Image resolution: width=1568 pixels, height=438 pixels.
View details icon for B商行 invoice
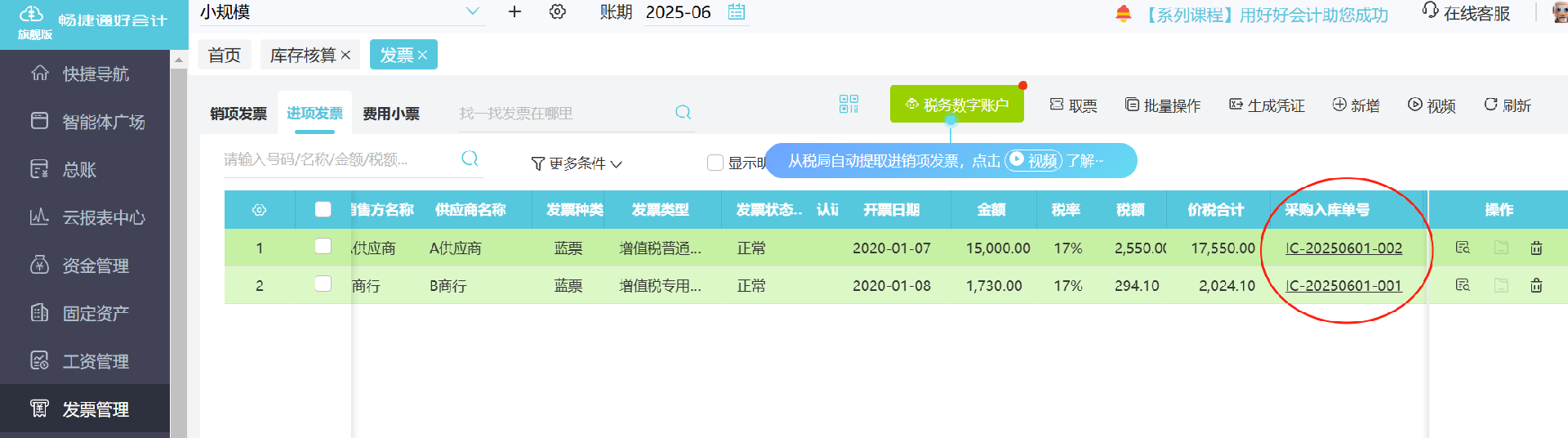coord(1463,285)
